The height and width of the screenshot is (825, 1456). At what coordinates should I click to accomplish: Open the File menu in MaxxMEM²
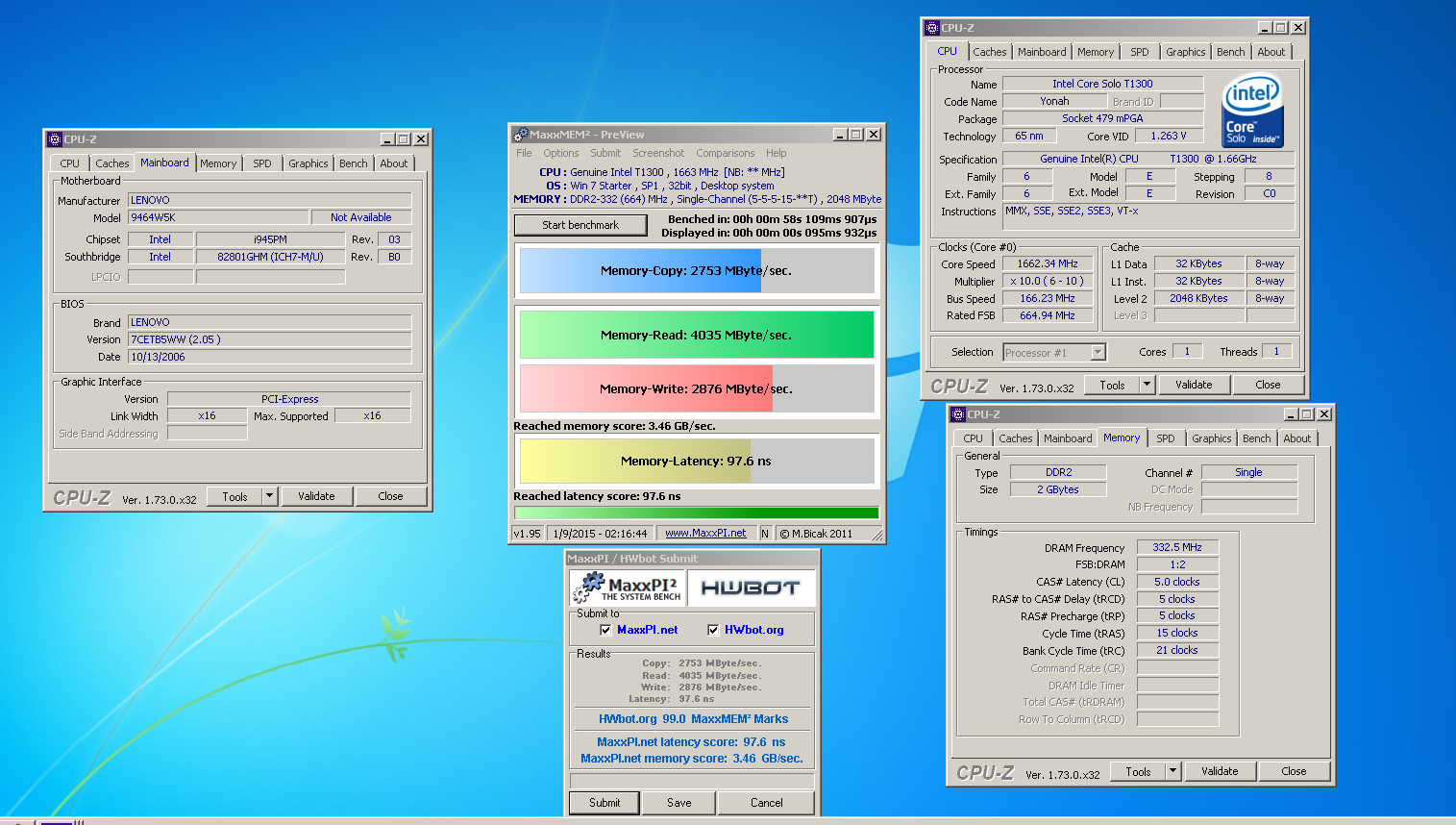pyautogui.click(x=524, y=153)
